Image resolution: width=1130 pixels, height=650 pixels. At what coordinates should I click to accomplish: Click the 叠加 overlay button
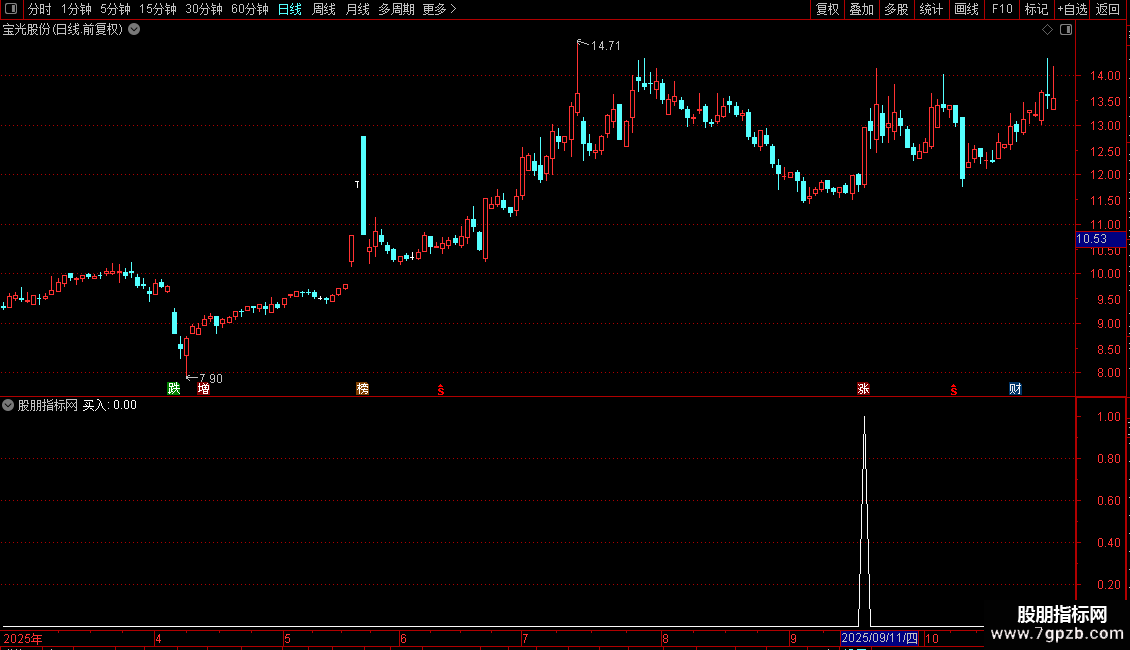(861, 9)
